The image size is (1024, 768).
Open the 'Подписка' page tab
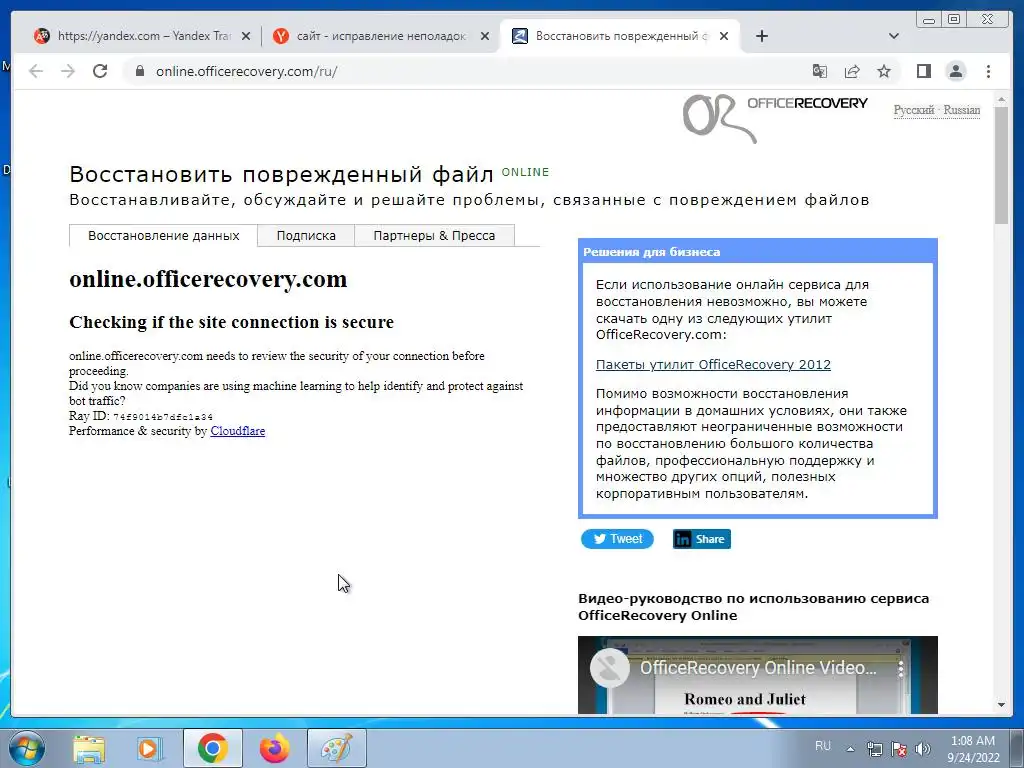[x=306, y=236]
